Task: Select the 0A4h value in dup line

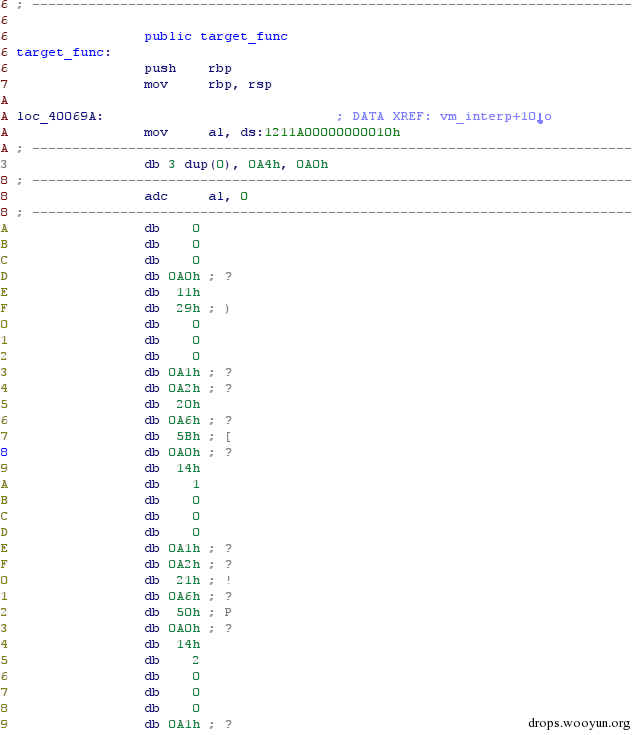Action: coord(264,165)
